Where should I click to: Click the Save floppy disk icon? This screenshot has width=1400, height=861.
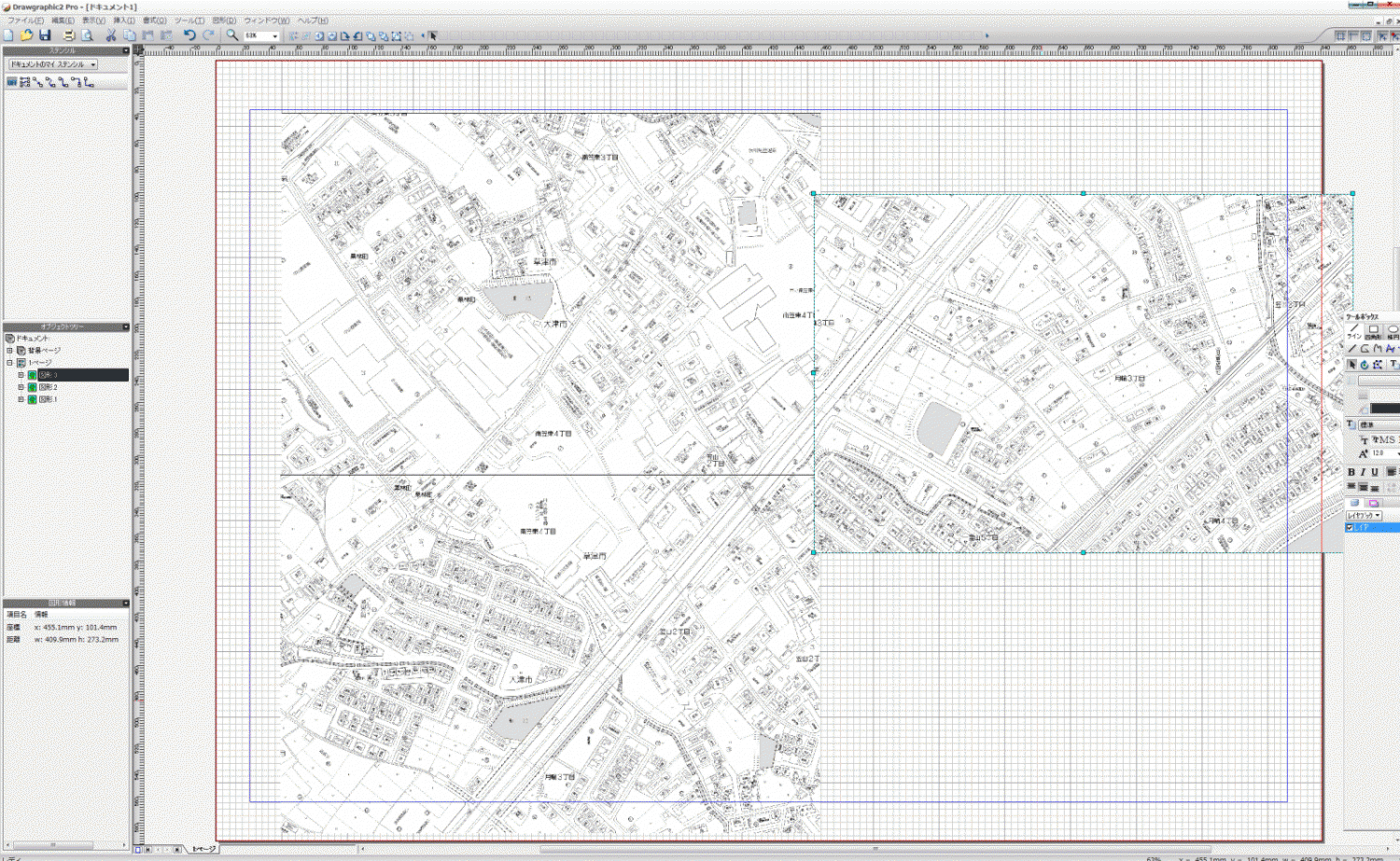(45, 35)
